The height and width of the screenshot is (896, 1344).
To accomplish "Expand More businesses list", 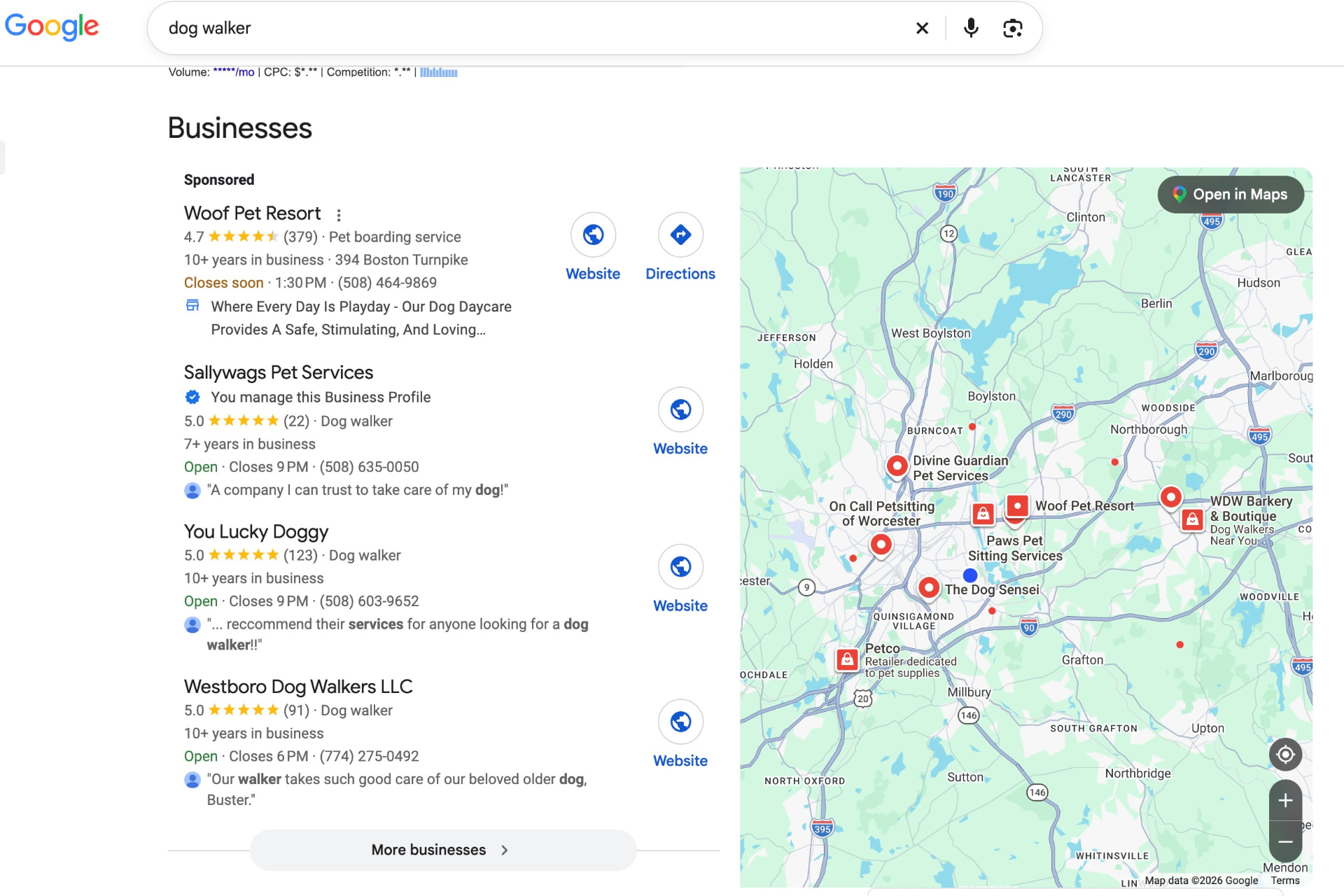I will tap(443, 850).
